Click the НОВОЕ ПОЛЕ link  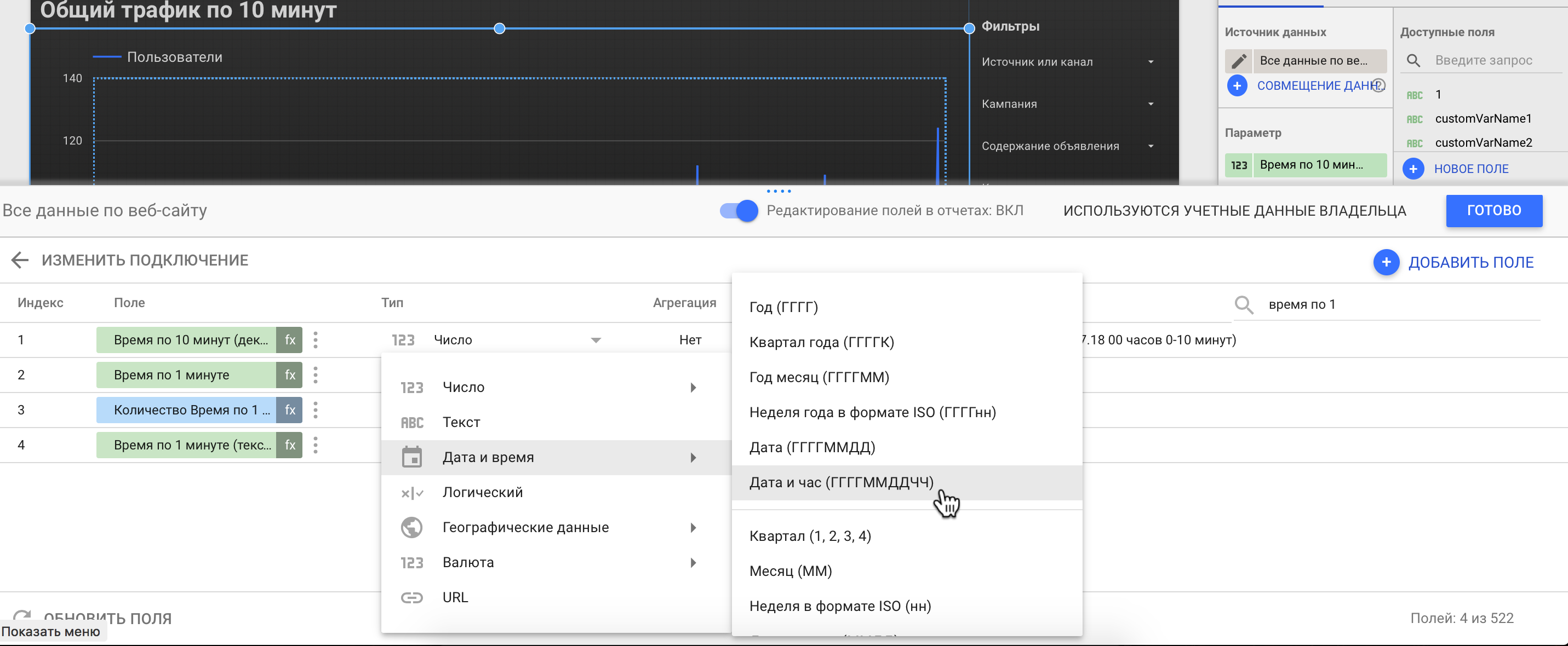[1470, 169]
